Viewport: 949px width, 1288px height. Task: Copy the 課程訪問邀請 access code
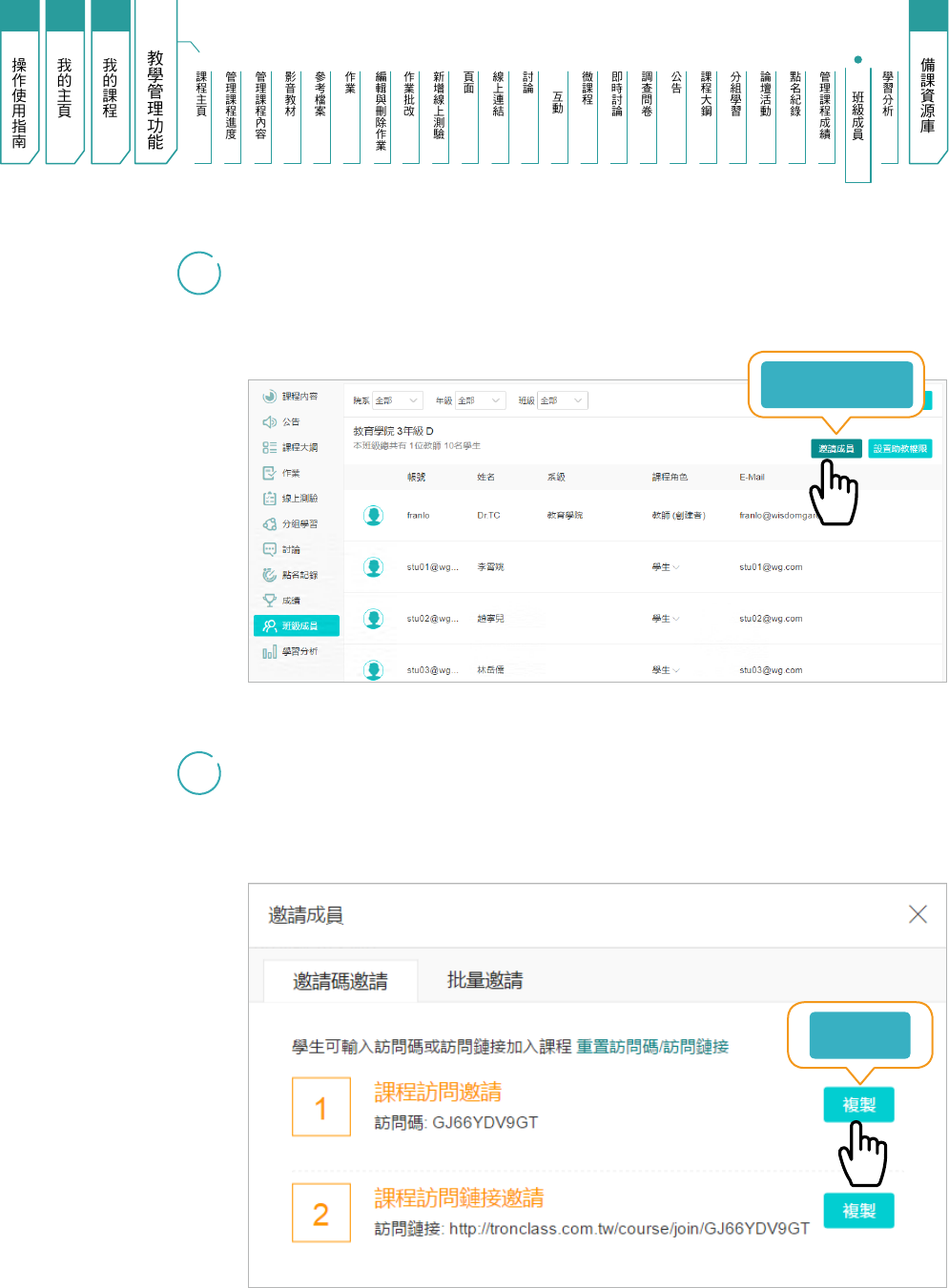tap(859, 1105)
